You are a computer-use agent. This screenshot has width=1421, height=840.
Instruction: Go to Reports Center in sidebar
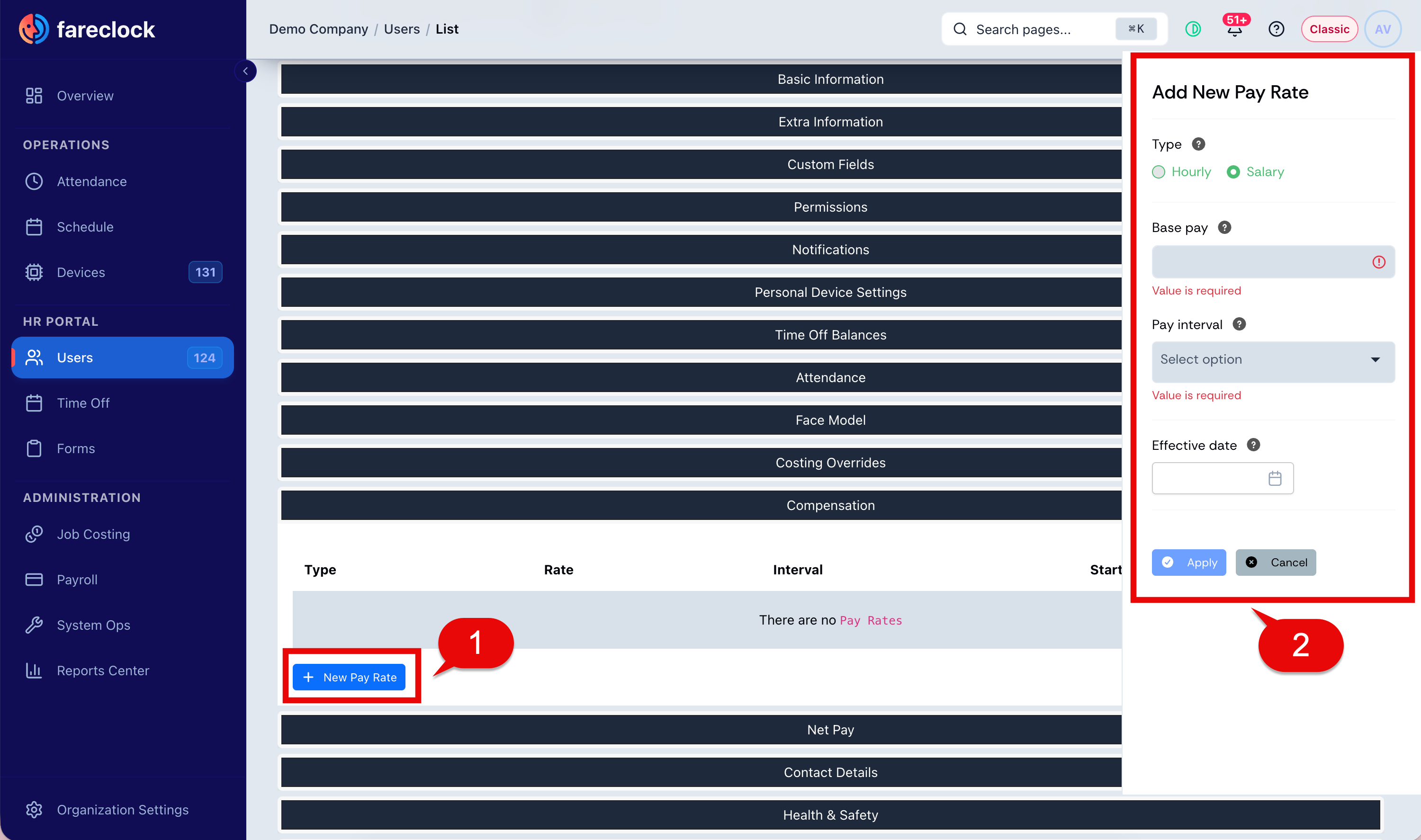tap(102, 670)
